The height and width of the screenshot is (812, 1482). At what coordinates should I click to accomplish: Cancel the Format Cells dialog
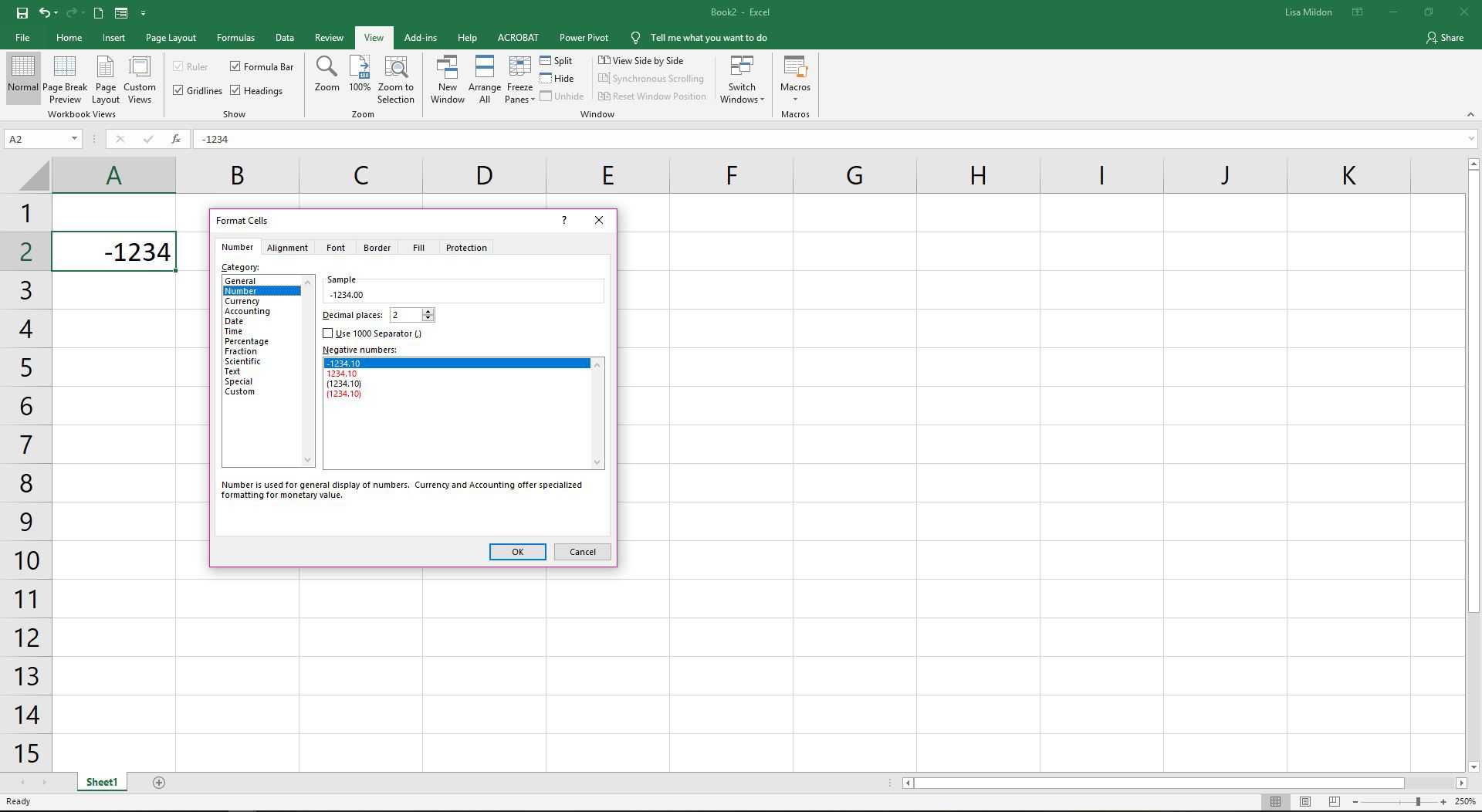click(582, 552)
